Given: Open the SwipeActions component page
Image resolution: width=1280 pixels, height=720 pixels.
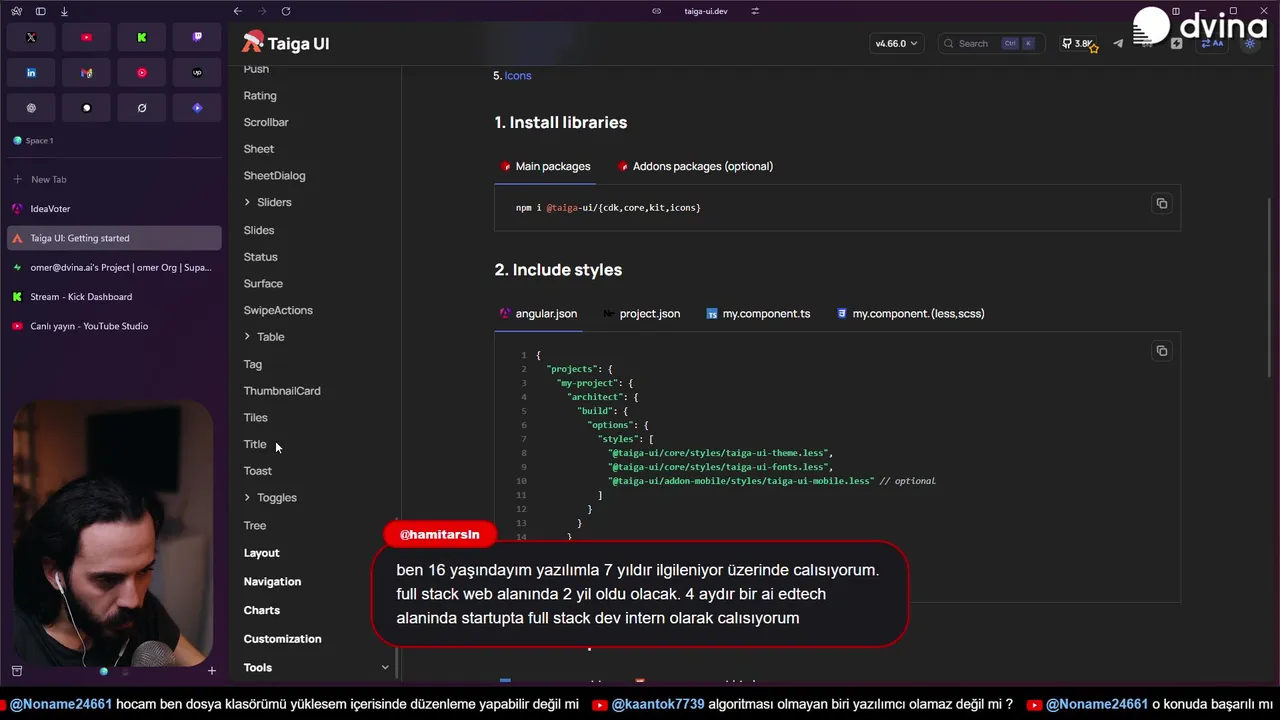Looking at the screenshot, I should (278, 310).
